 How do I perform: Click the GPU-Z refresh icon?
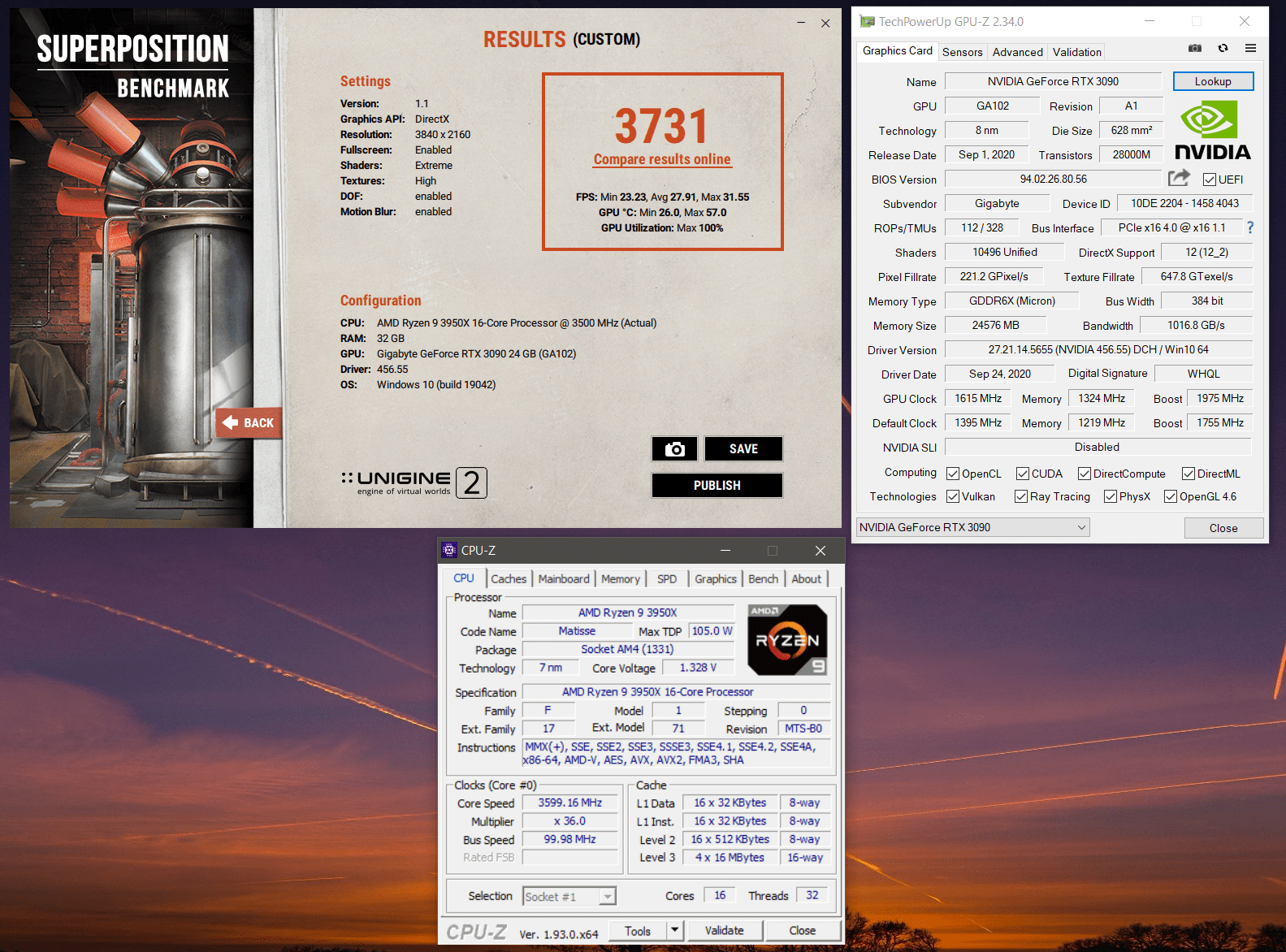click(x=1223, y=49)
